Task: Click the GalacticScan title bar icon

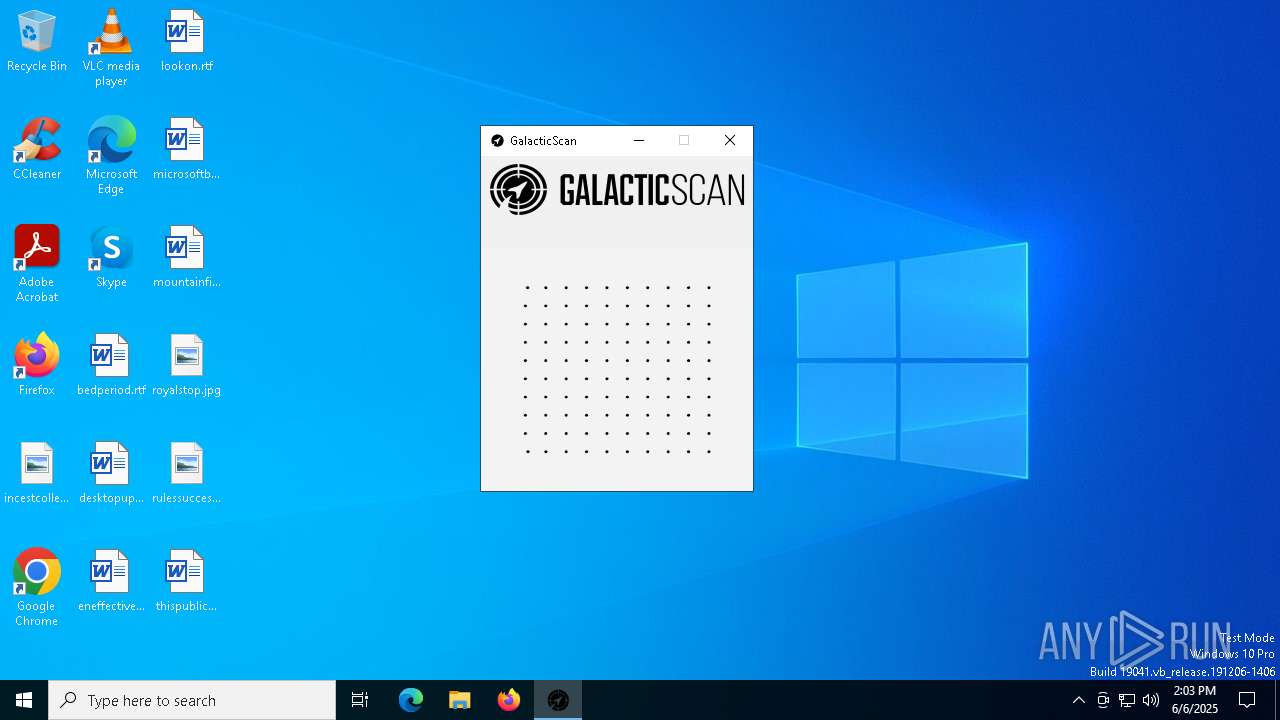Action: (x=497, y=141)
